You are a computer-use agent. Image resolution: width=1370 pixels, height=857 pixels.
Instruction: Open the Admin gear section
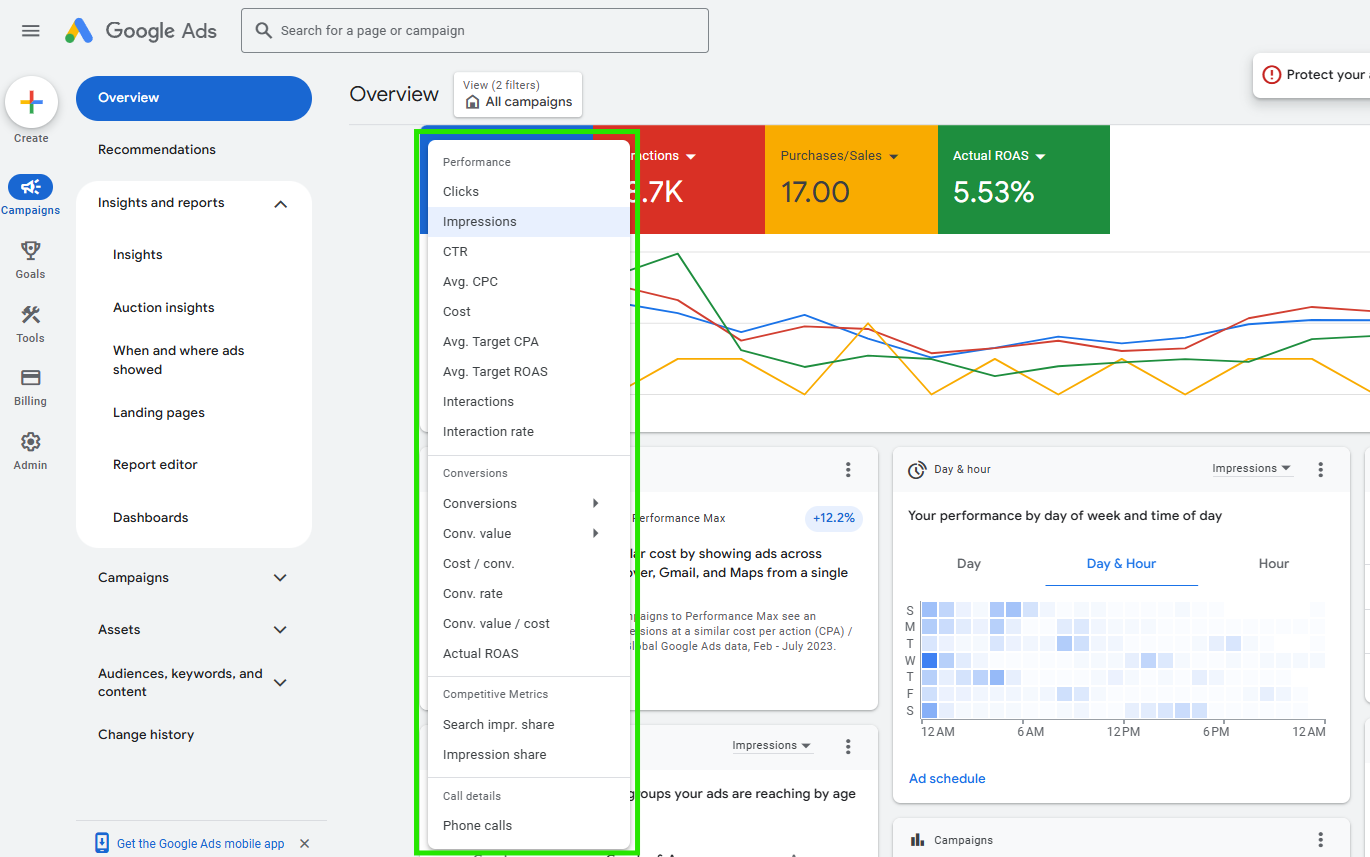[x=30, y=442]
